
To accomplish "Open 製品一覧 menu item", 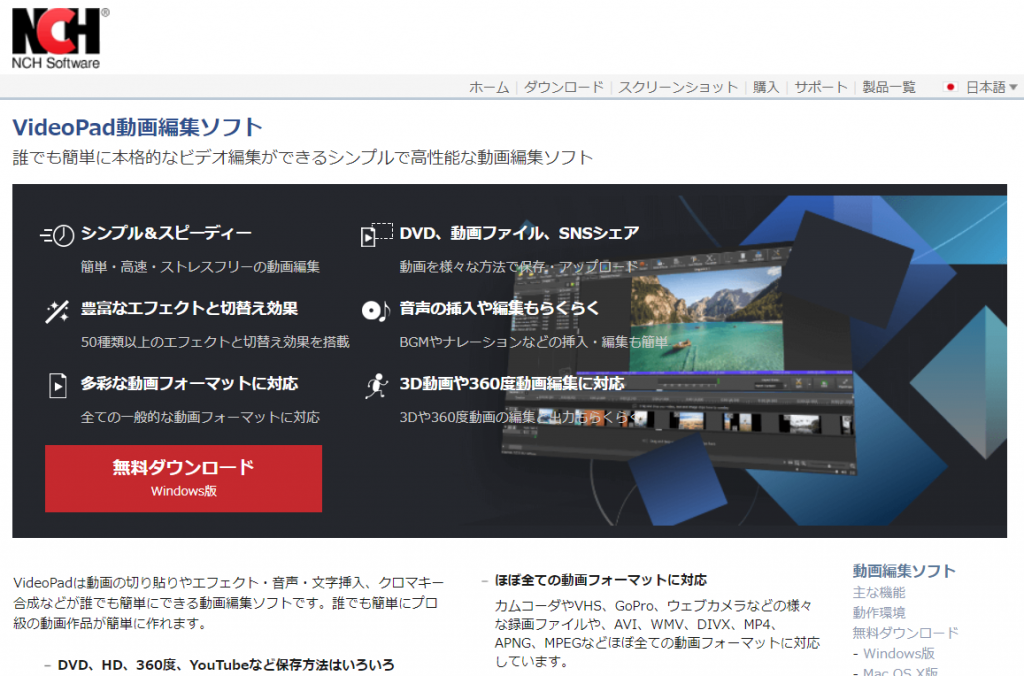I will click(x=889, y=87).
